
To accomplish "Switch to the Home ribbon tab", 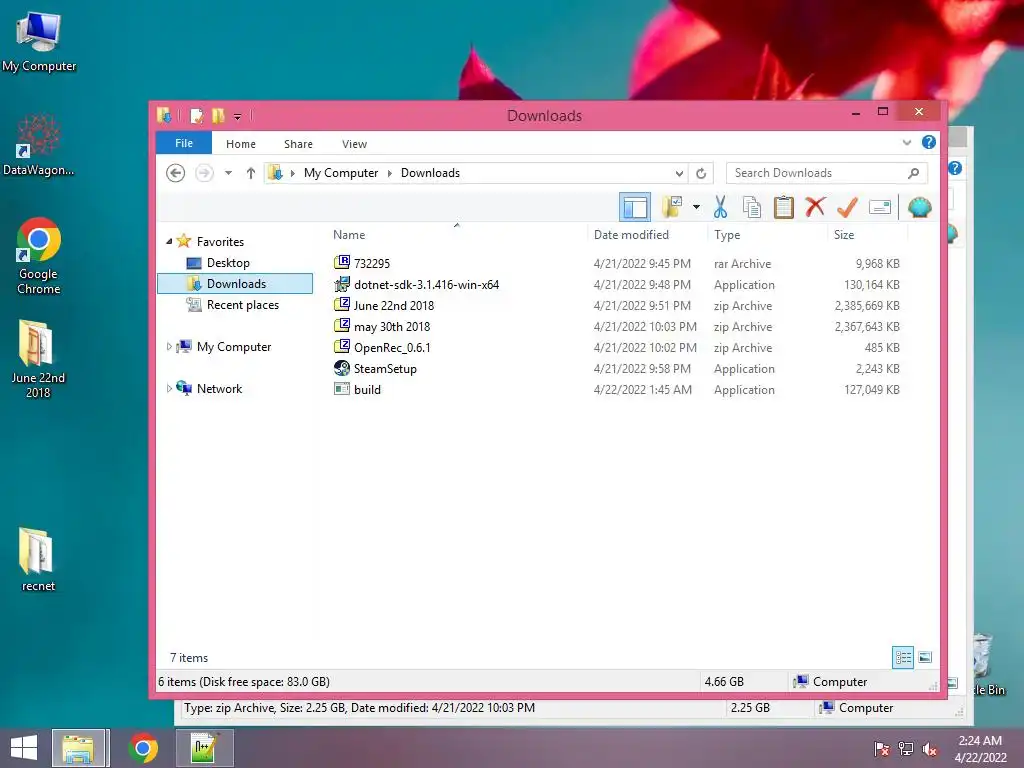I will pyautogui.click(x=241, y=144).
